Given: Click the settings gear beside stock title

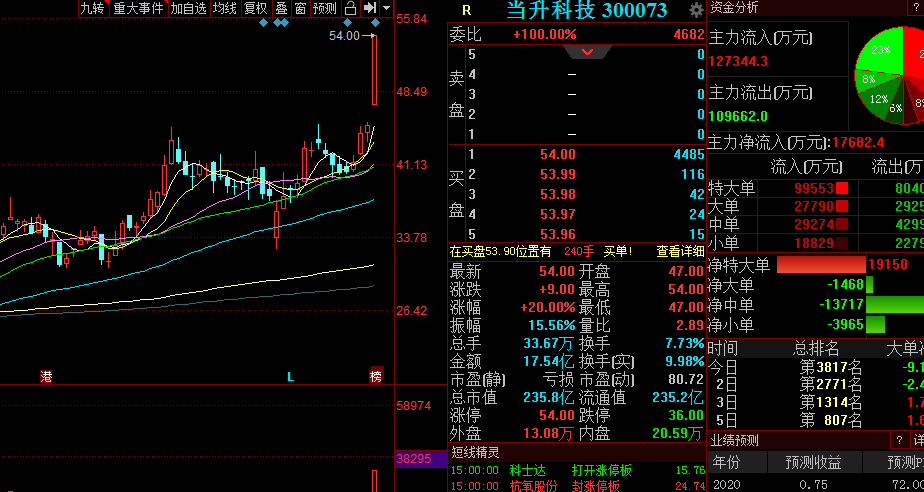Looking at the screenshot, I should [696, 10].
